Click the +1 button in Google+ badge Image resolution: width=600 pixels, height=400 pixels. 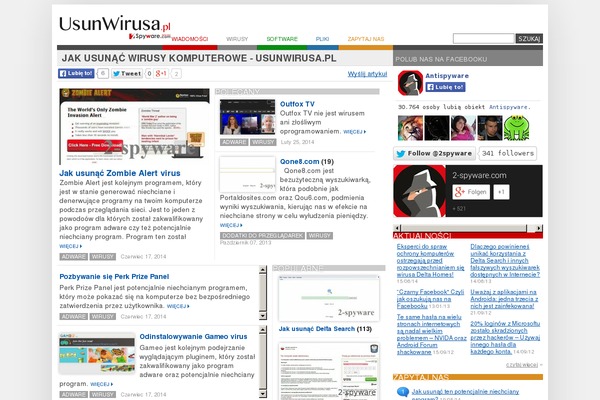501,192
